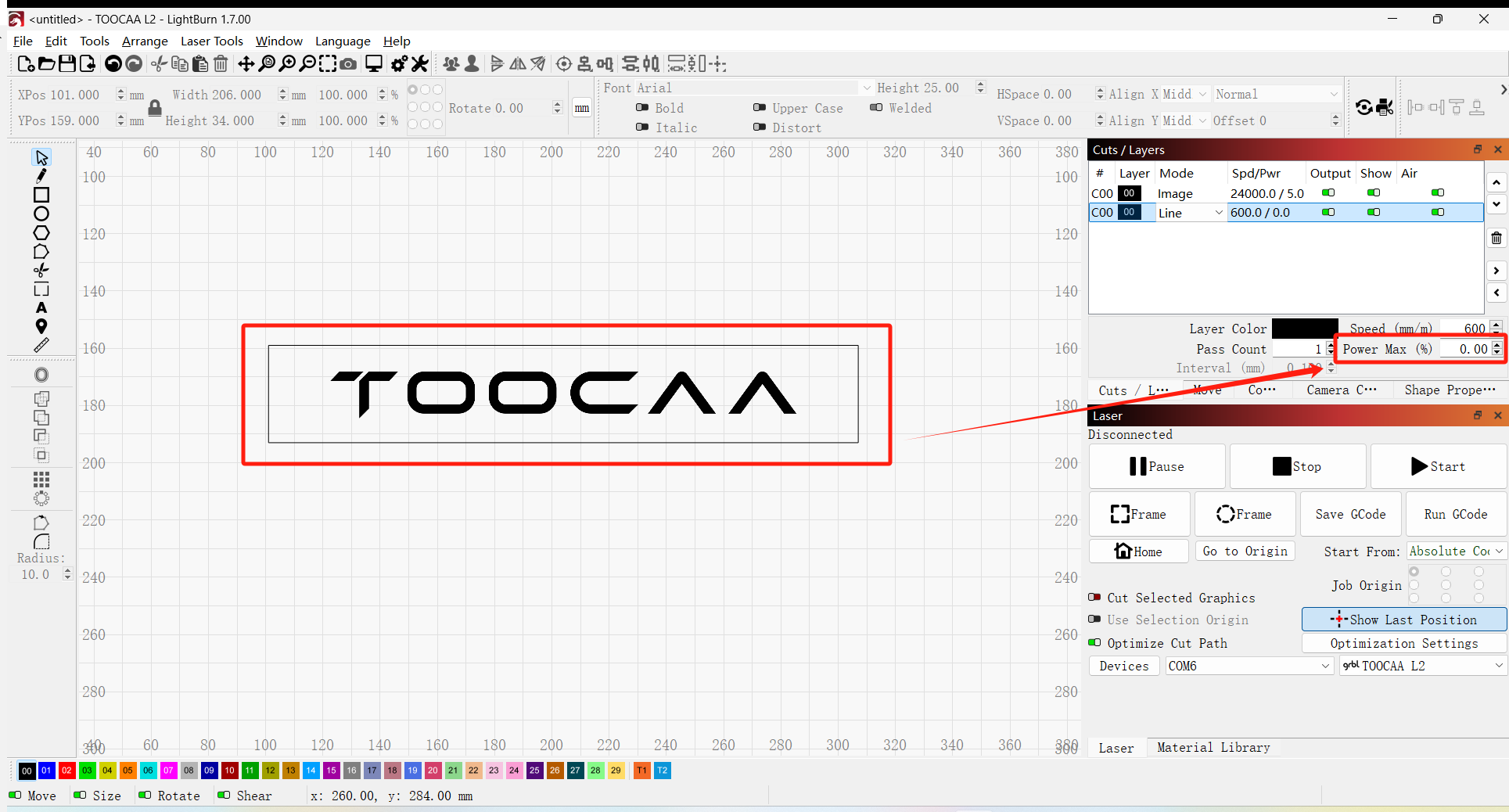Switch to the Material Library tab

click(x=1213, y=747)
